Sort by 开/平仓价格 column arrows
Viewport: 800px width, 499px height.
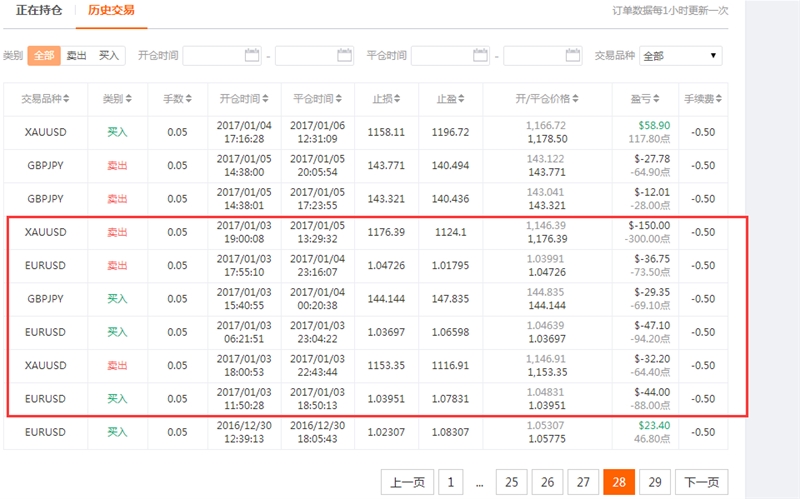pyautogui.click(x=576, y=98)
